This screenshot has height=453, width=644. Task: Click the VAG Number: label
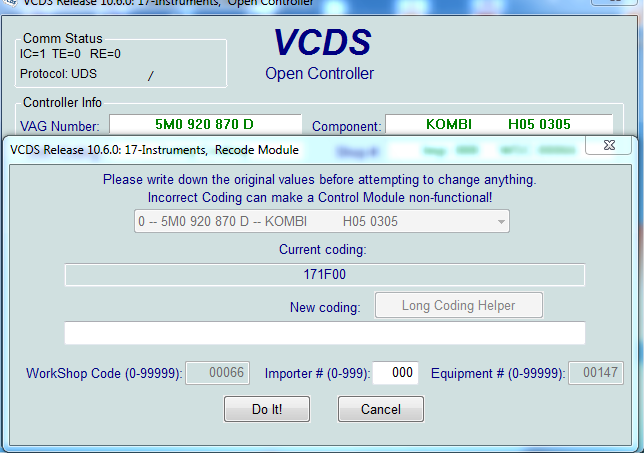click(60, 126)
